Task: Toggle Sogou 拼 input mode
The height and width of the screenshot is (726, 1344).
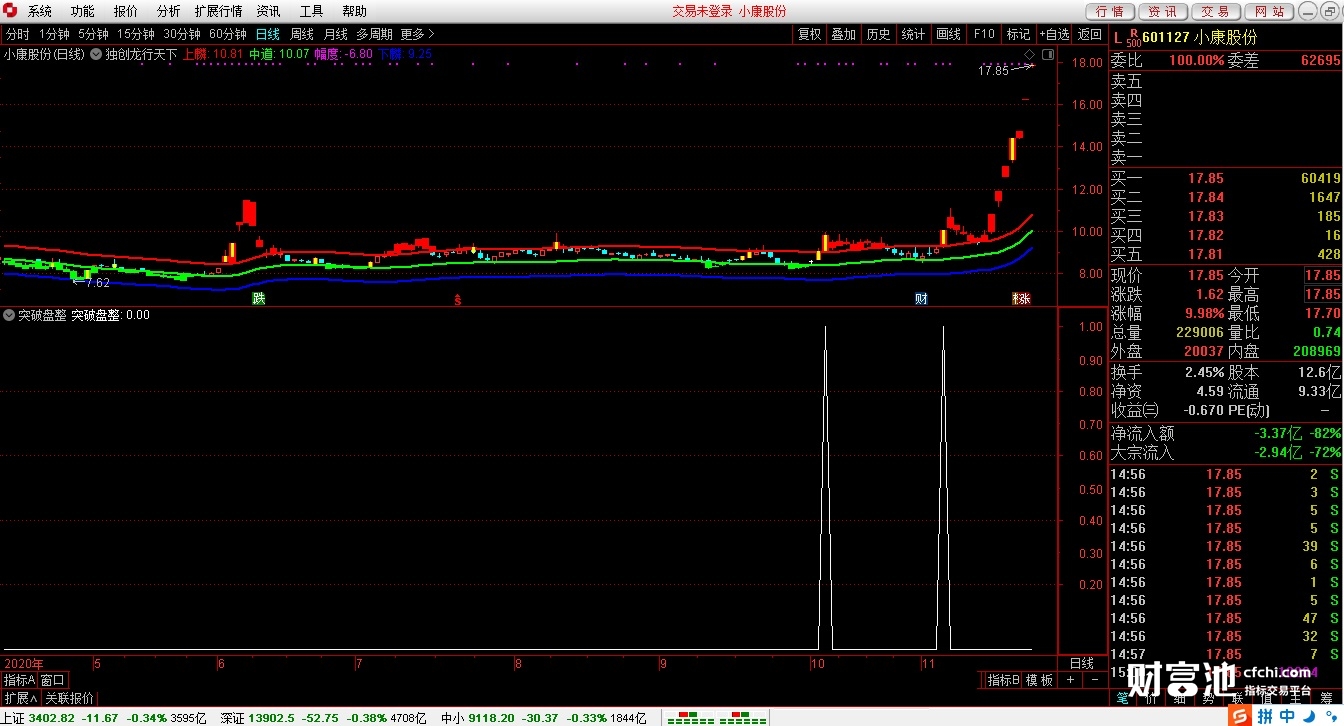Action: [1265, 716]
